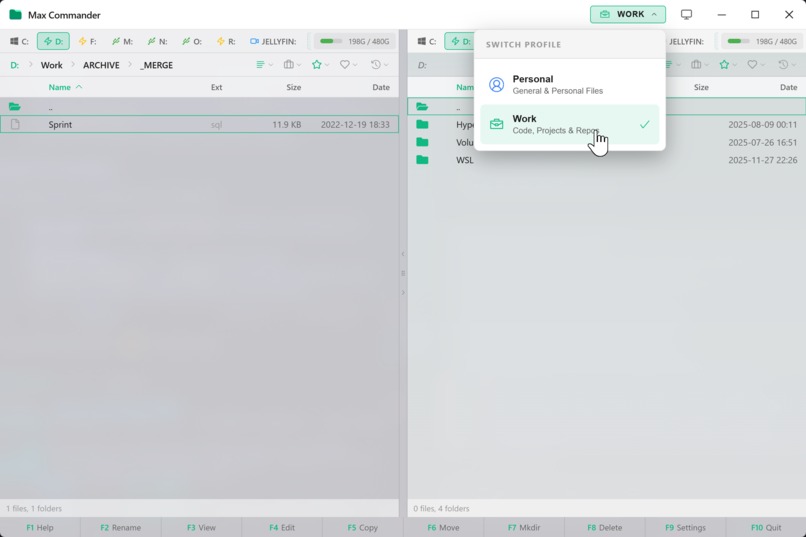Click date 2025-11-27 22:26
Viewport: 806px width, 537px height.
(763, 160)
